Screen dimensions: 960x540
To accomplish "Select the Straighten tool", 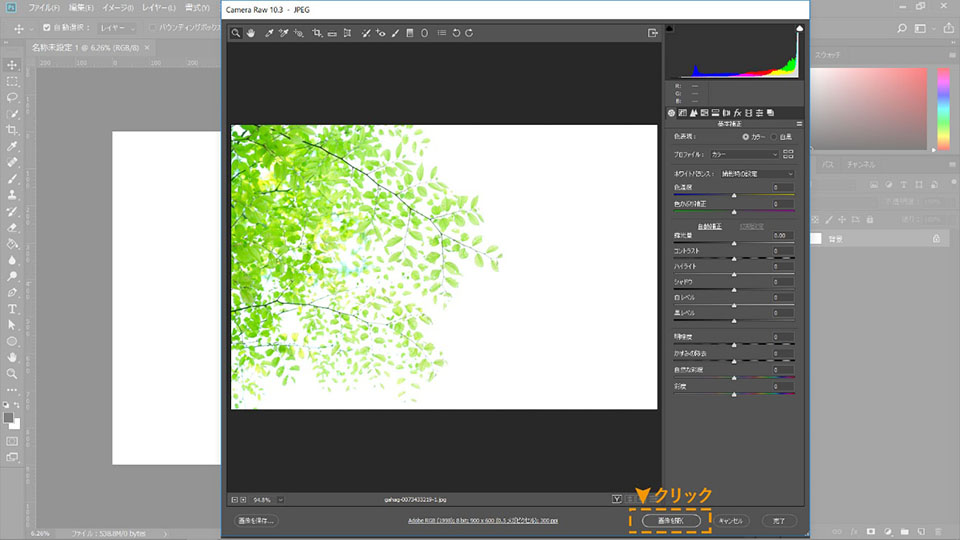I will [x=332, y=34].
